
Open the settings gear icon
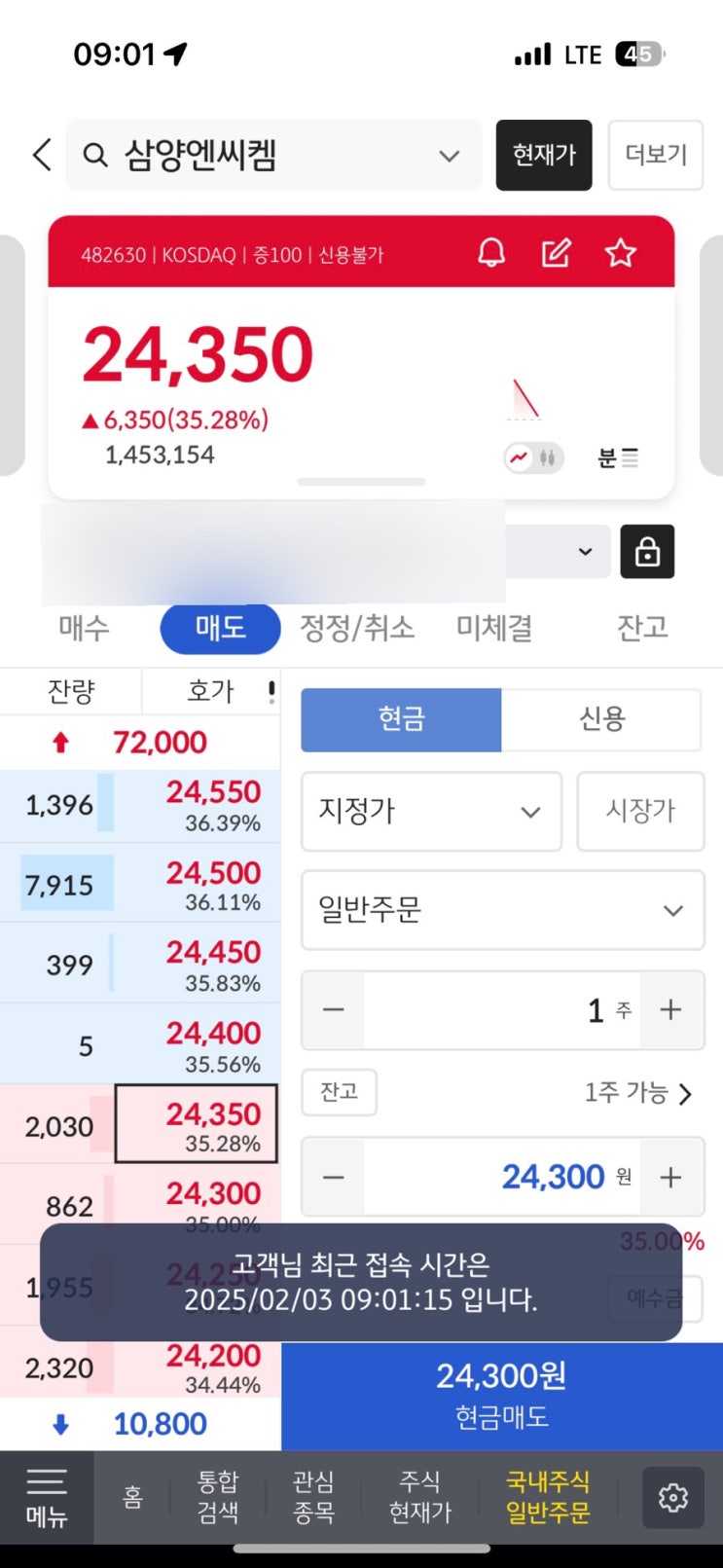tap(672, 1497)
